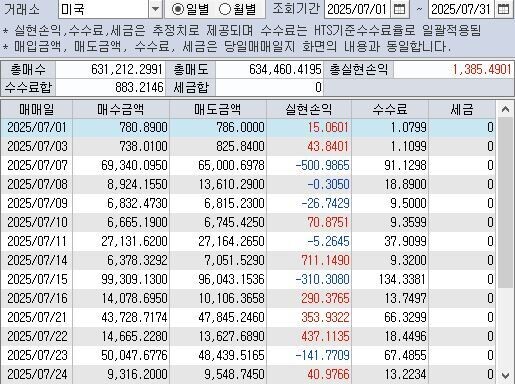Click the scrollbar down arrow
Screen dimensions: 515x384
(x=505, y=376)
